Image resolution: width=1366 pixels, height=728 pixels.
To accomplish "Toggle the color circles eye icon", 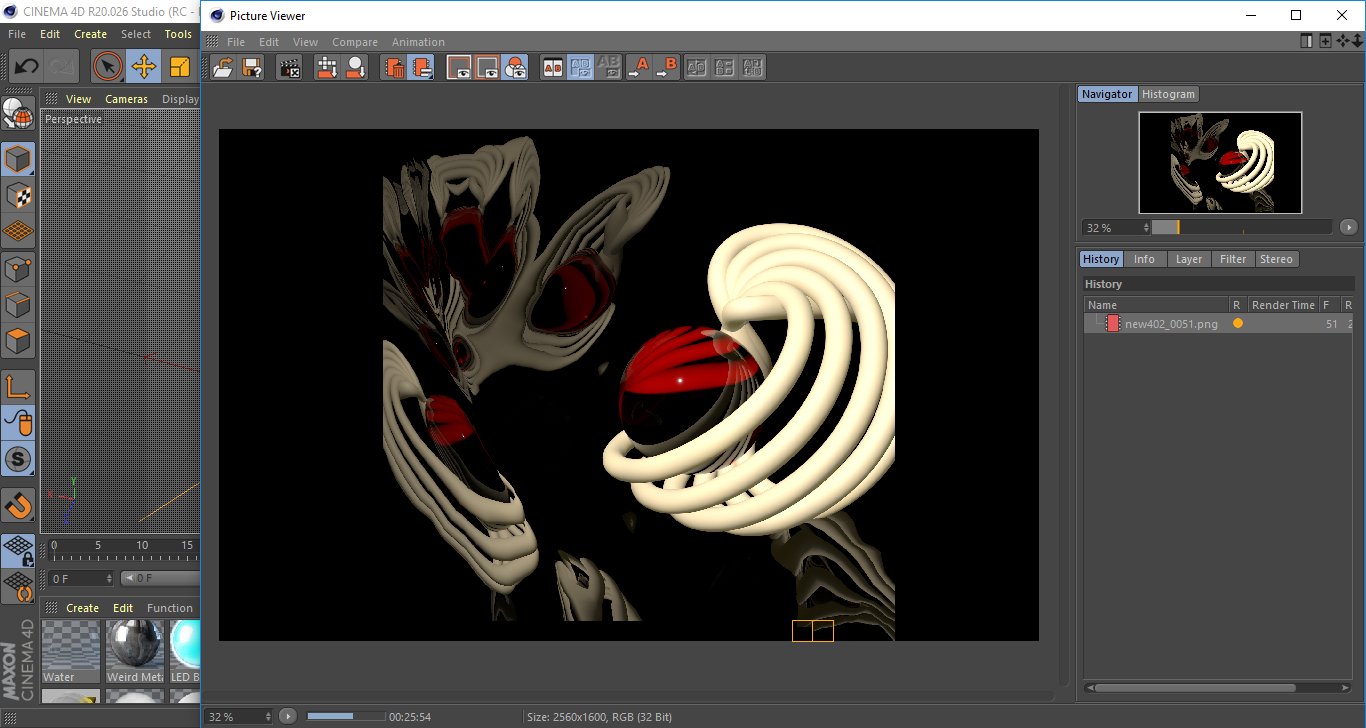I will (x=515, y=67).
